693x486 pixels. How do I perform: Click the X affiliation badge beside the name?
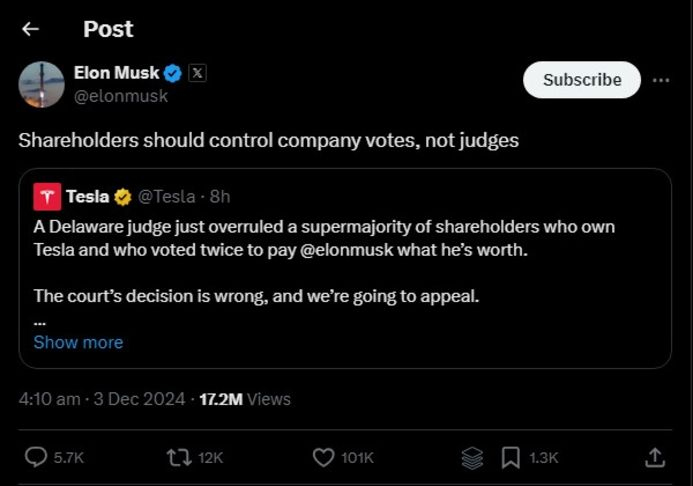pyautogui.click(x=197, y=73)
